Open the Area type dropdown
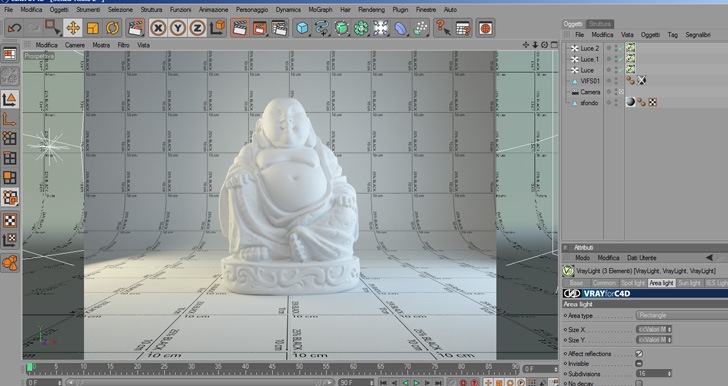 click(x=682, y=315)
